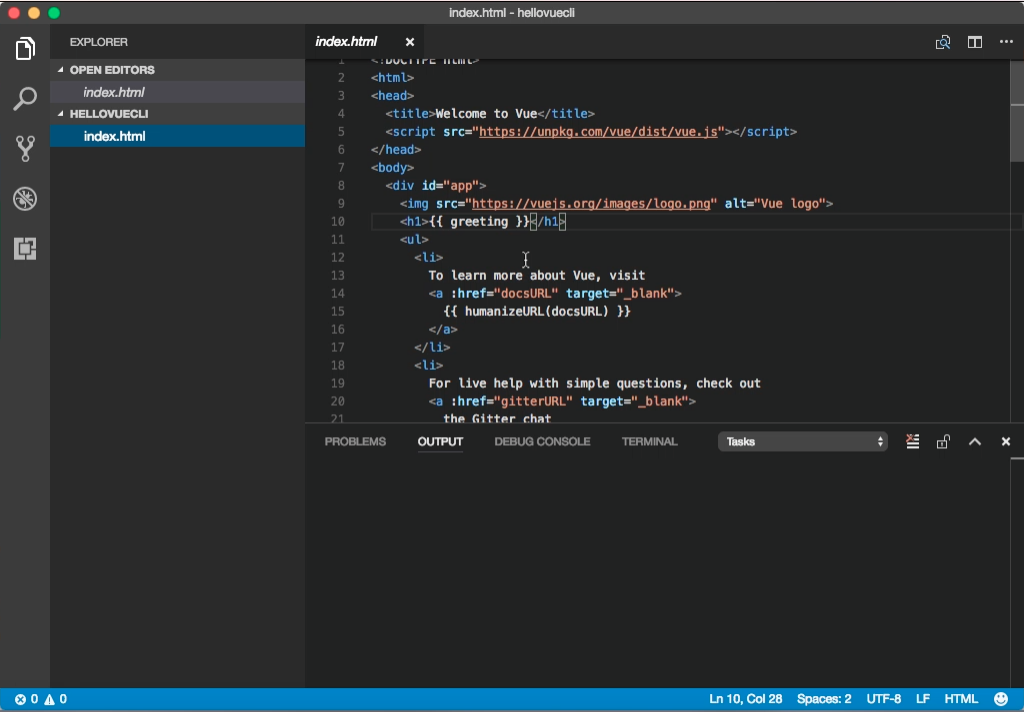
Task: Switch to the TERMINAL panel tab
Action: coord(649,442)
